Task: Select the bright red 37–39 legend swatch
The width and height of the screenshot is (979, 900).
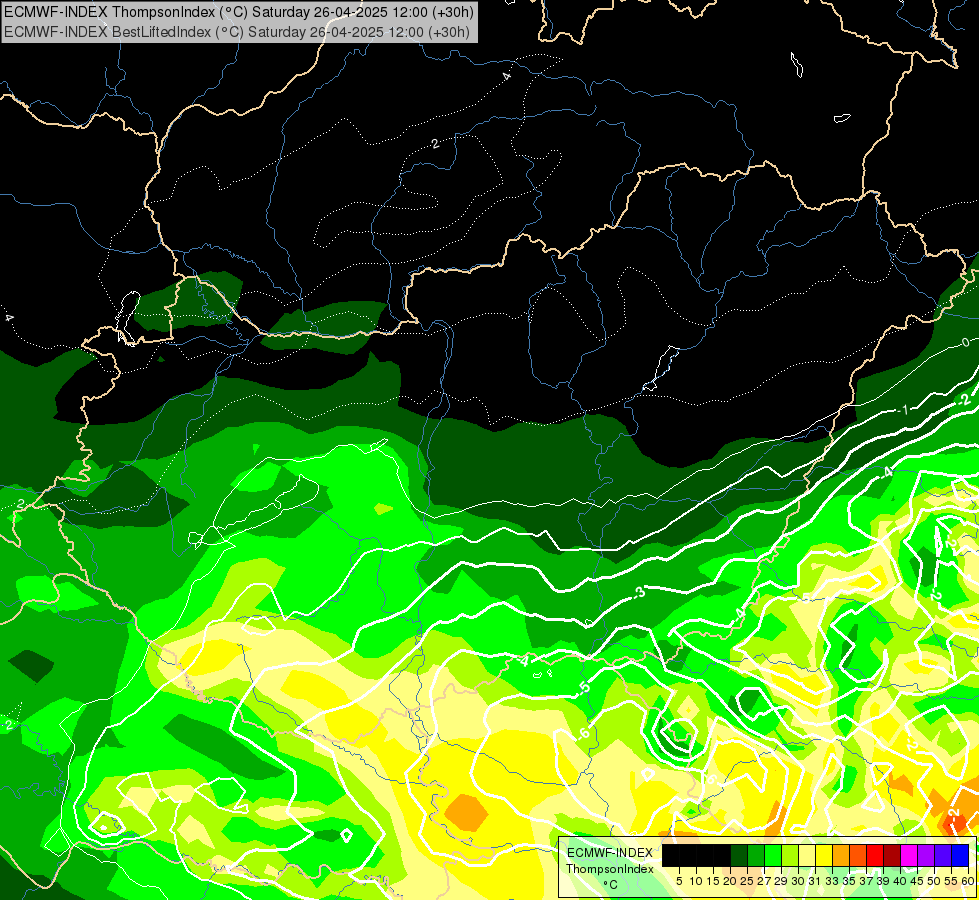Action: [875, 855]
